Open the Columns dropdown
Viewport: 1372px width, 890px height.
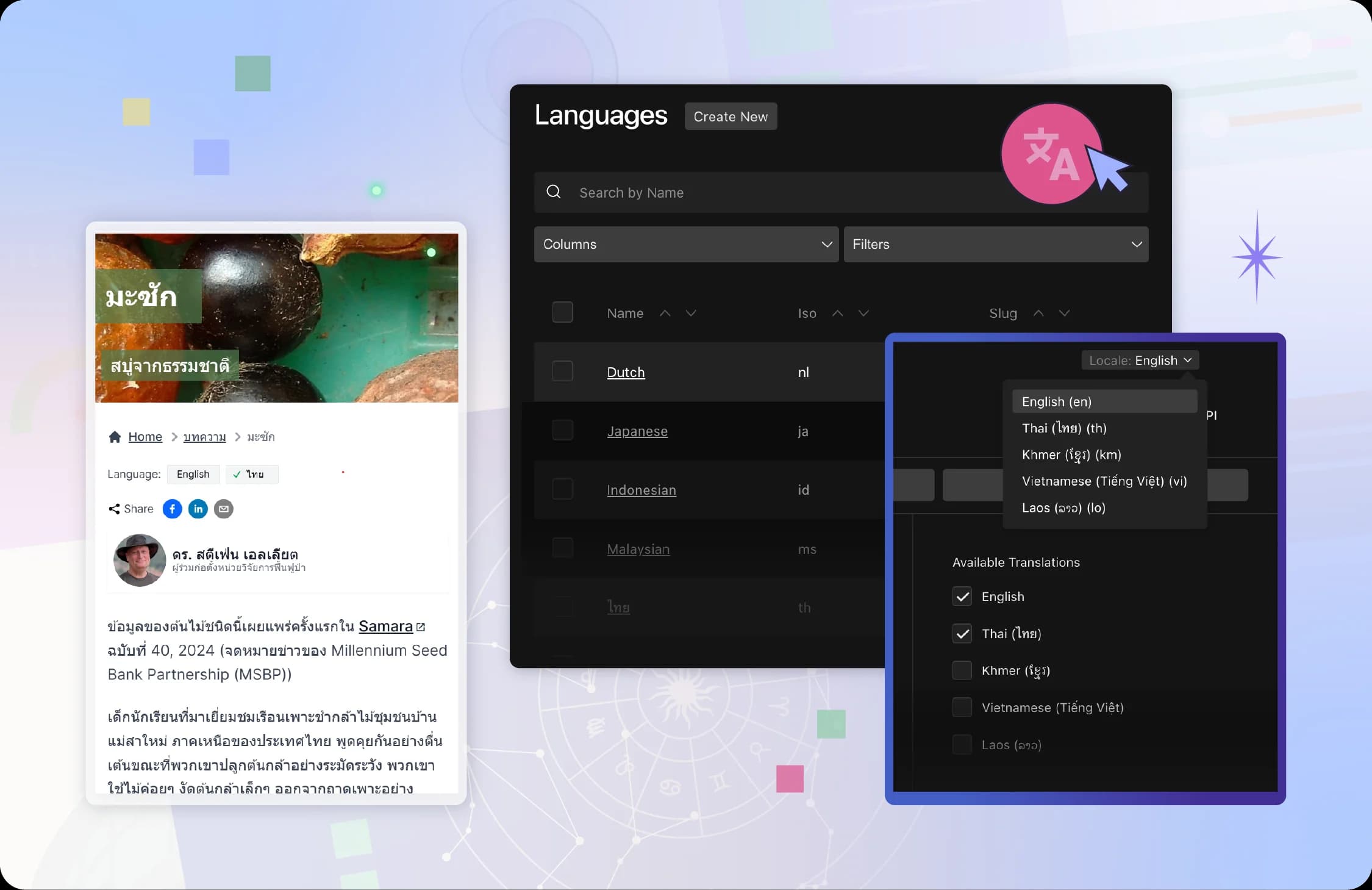pos(685,244)
